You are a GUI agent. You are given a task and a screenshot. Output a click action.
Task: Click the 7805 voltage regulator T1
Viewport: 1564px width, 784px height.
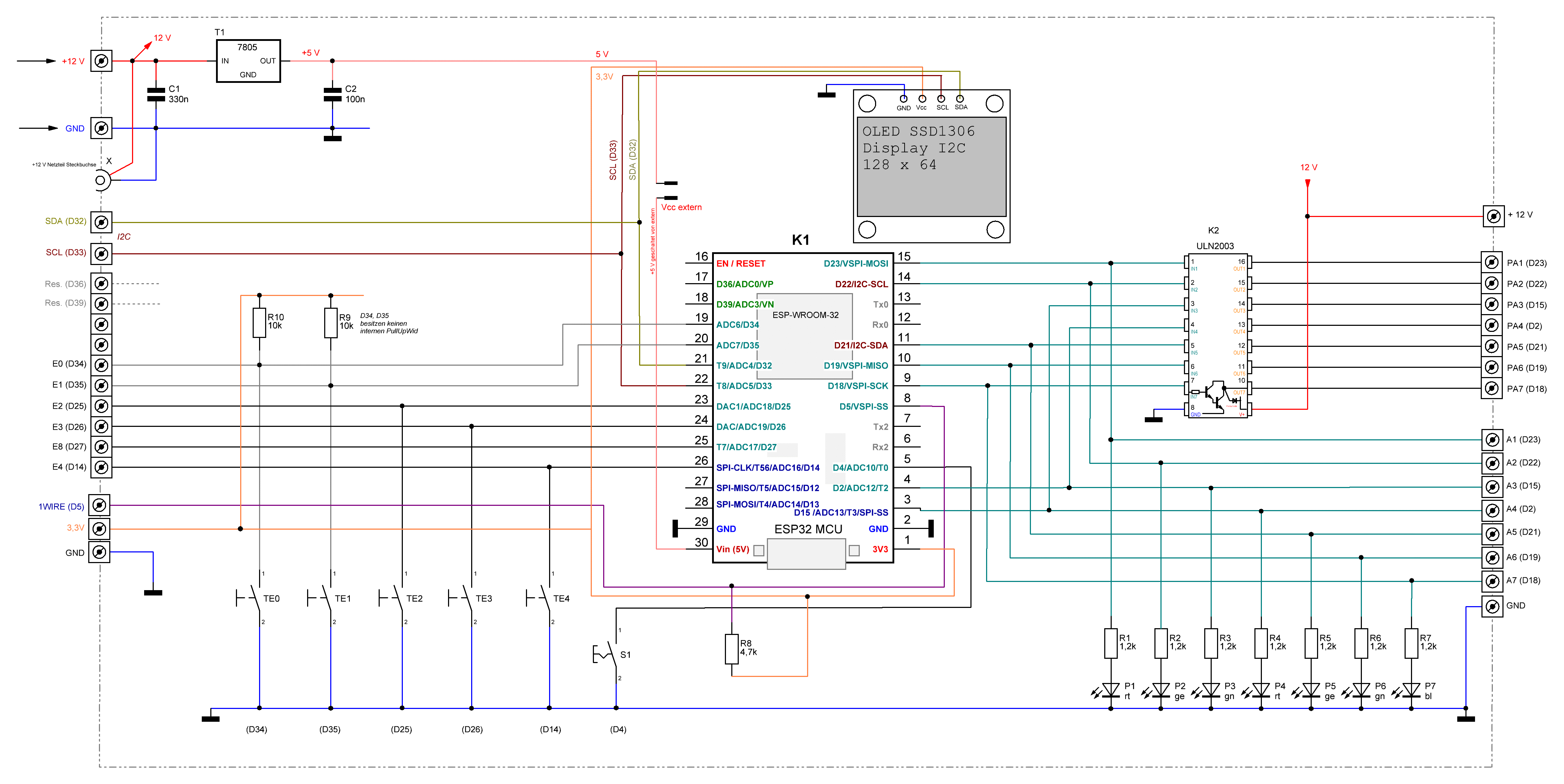click(x=248, y=61)
